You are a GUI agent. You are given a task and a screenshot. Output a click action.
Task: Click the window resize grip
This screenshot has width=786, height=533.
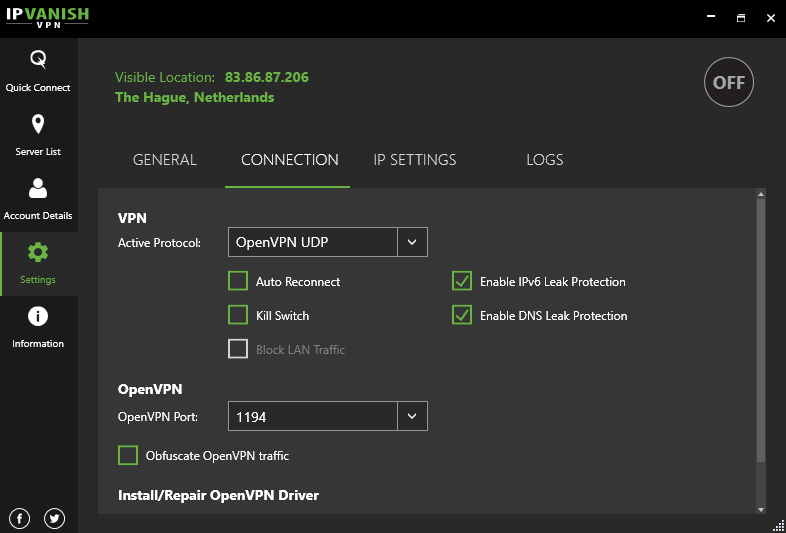[778, 525]
